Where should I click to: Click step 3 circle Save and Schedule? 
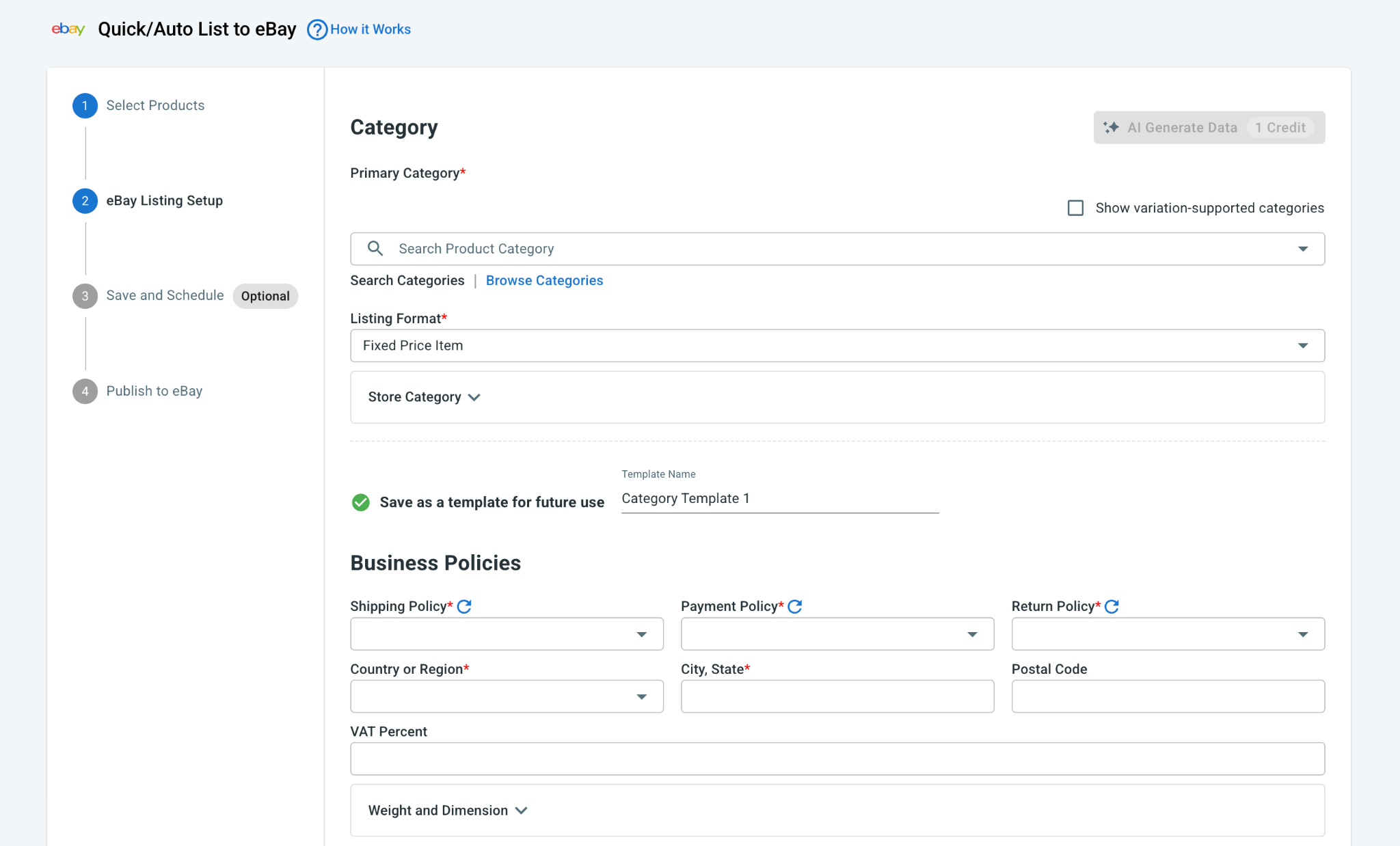[x=85, y=296]
